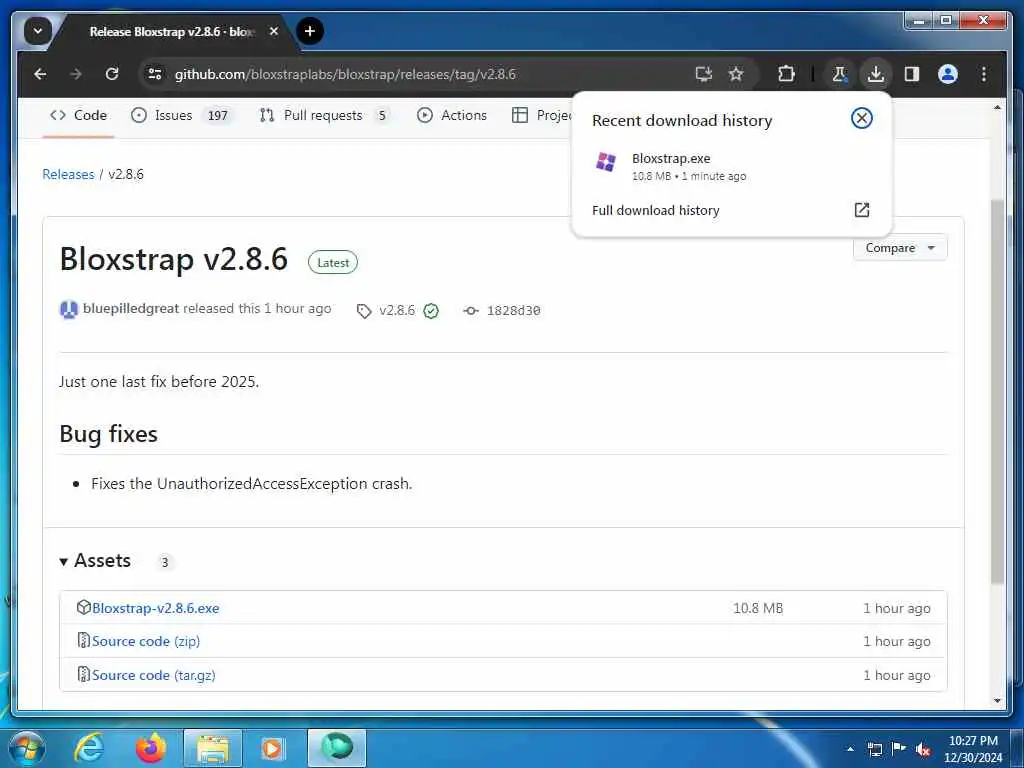The height and width of the screenshot is (768, 1024).
Task: Launch Internet Explorer from taskbar
Action: pos(89,748)
